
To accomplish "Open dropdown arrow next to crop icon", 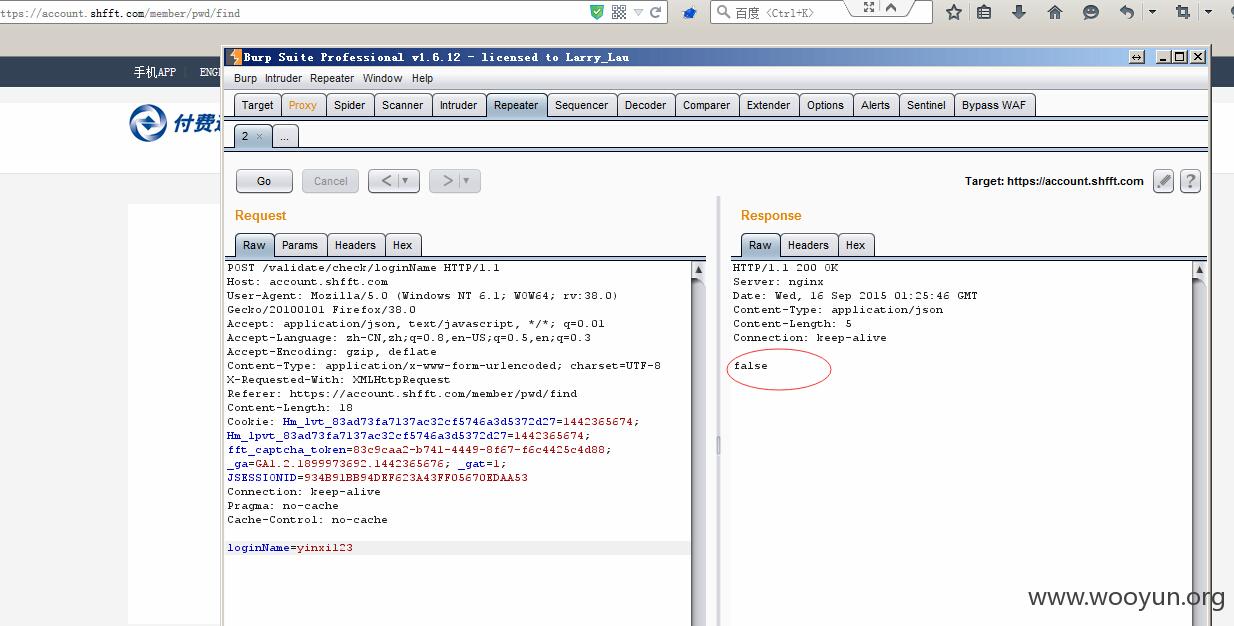I will pyautogui.click(x=1208, y=12).
